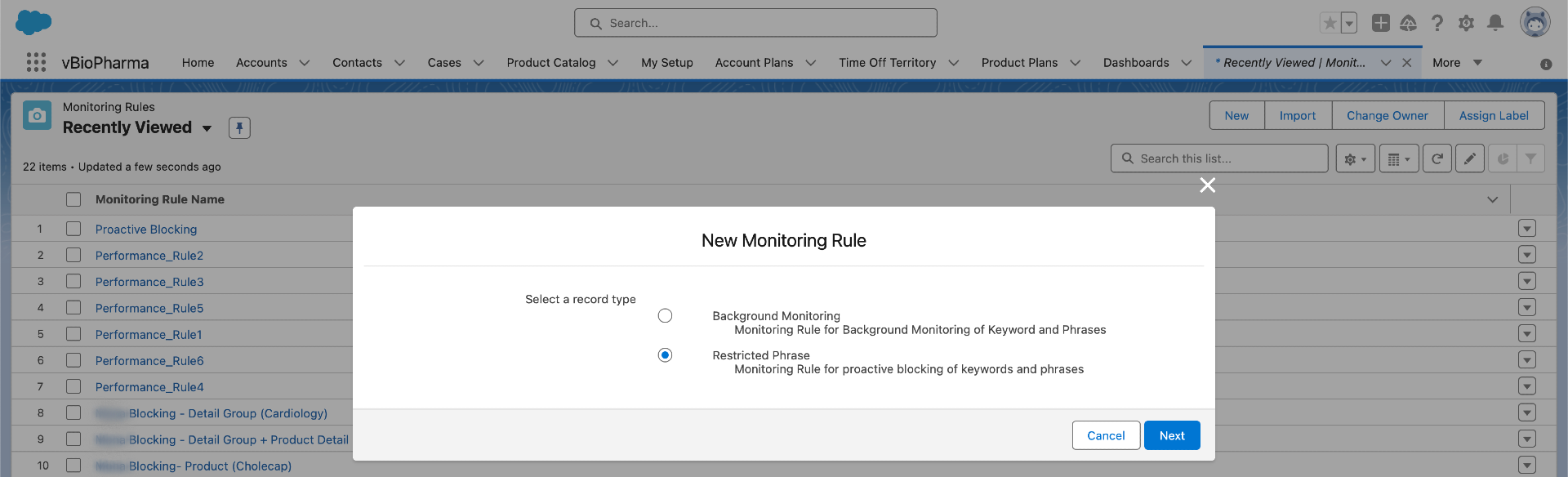Select the Restricted Phrase radio button
Viewport: 1568px width, 477px height.
(665, 355)
